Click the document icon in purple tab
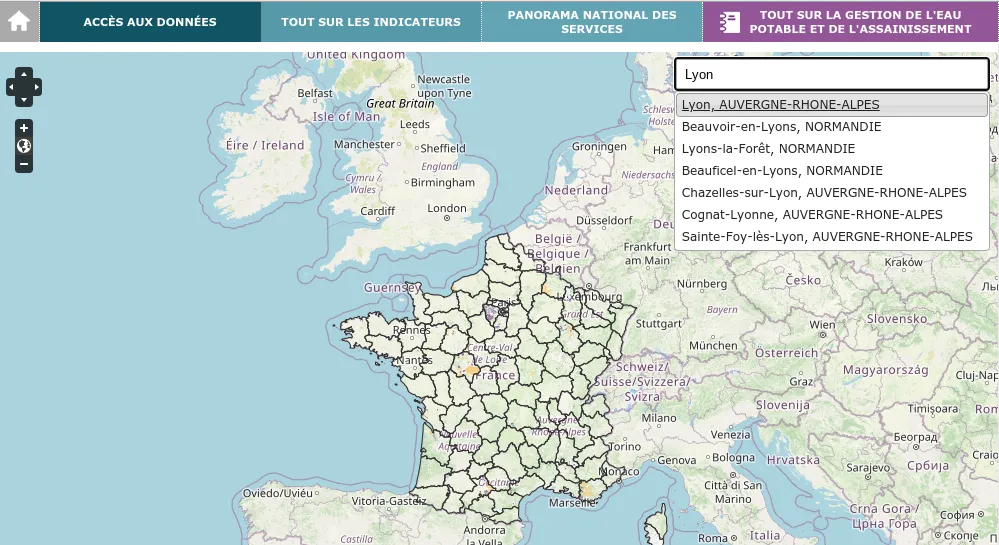 729,22
